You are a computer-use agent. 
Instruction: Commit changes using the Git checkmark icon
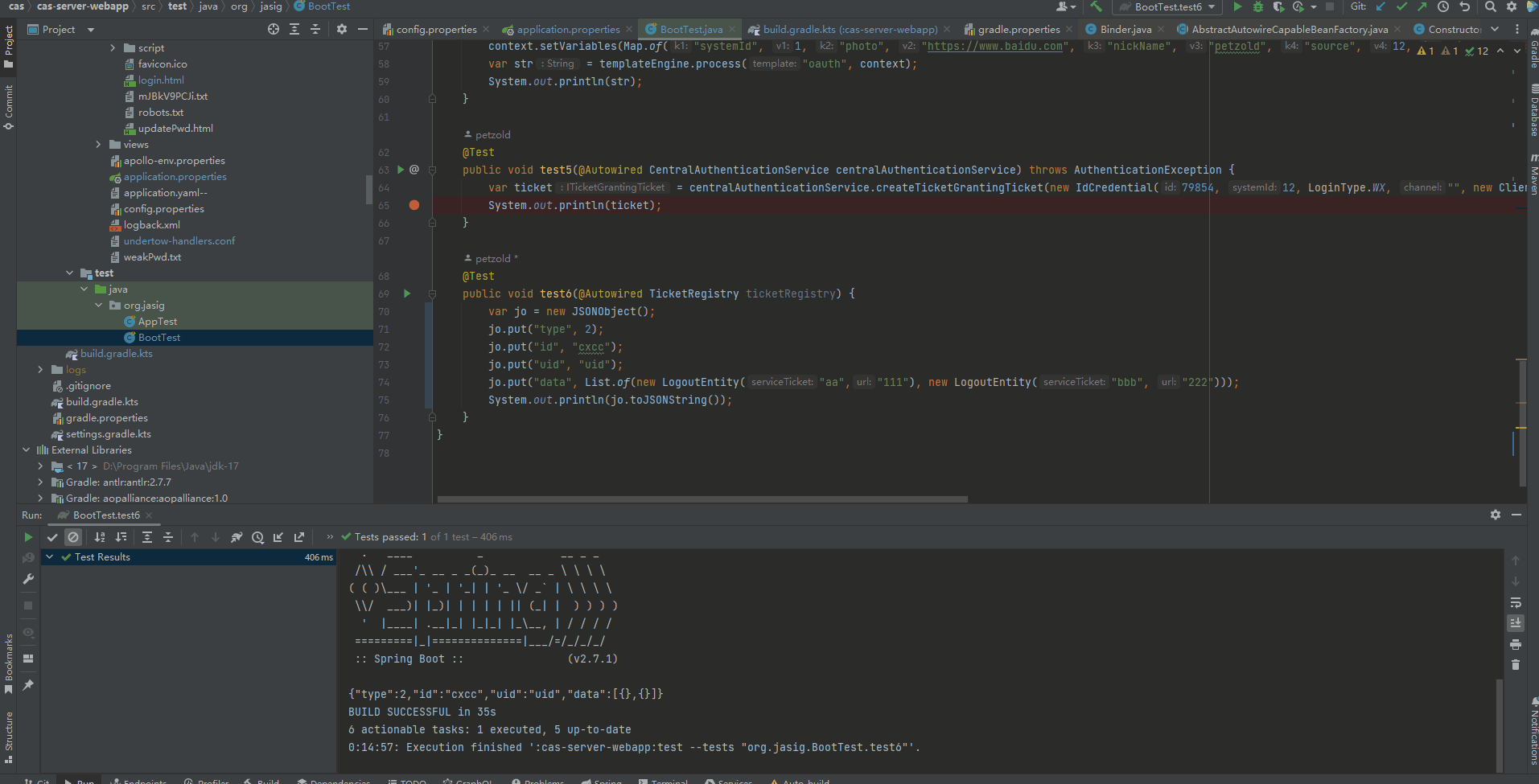pyautogui.click(x=1401, y=6)
